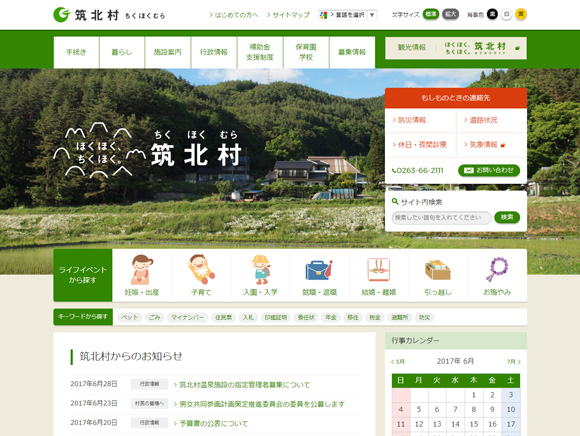The width and height of the screenshot is (580, 436).
Task: Go to previous month 5月
Action: (x=398, y=362)
